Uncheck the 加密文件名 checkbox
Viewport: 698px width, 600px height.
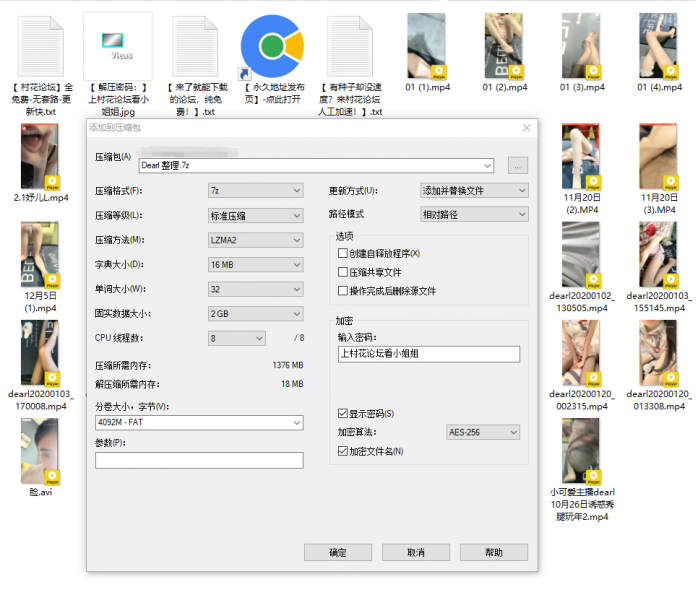click(x=342, y=451)
